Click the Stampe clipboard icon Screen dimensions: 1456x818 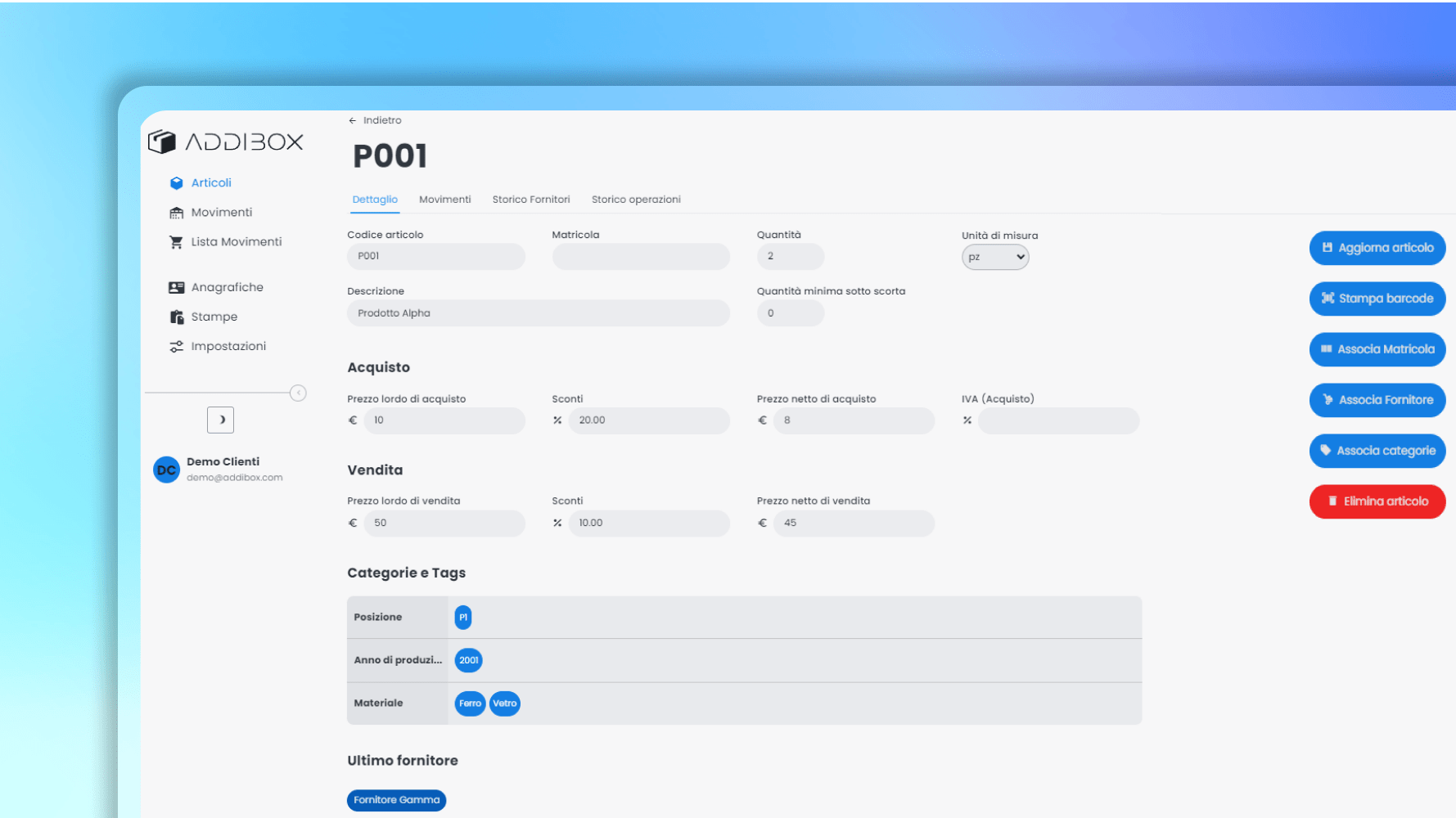[x=176, y=317]
